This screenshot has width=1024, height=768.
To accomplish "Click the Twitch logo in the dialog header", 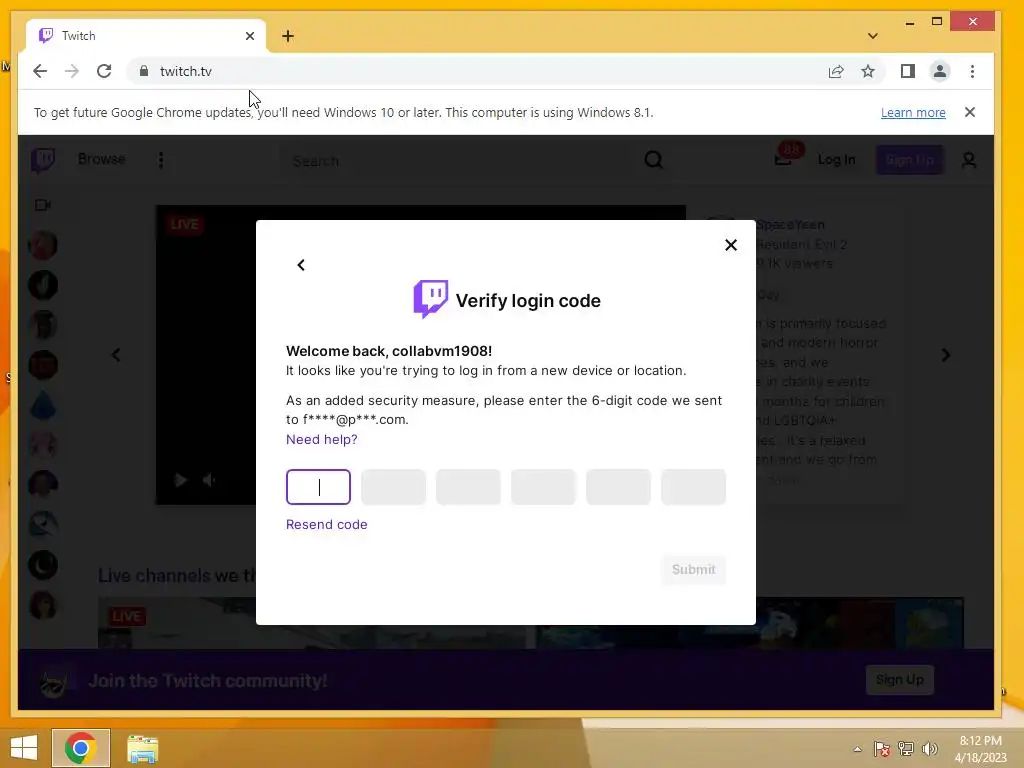I will (x=430, y=299).
